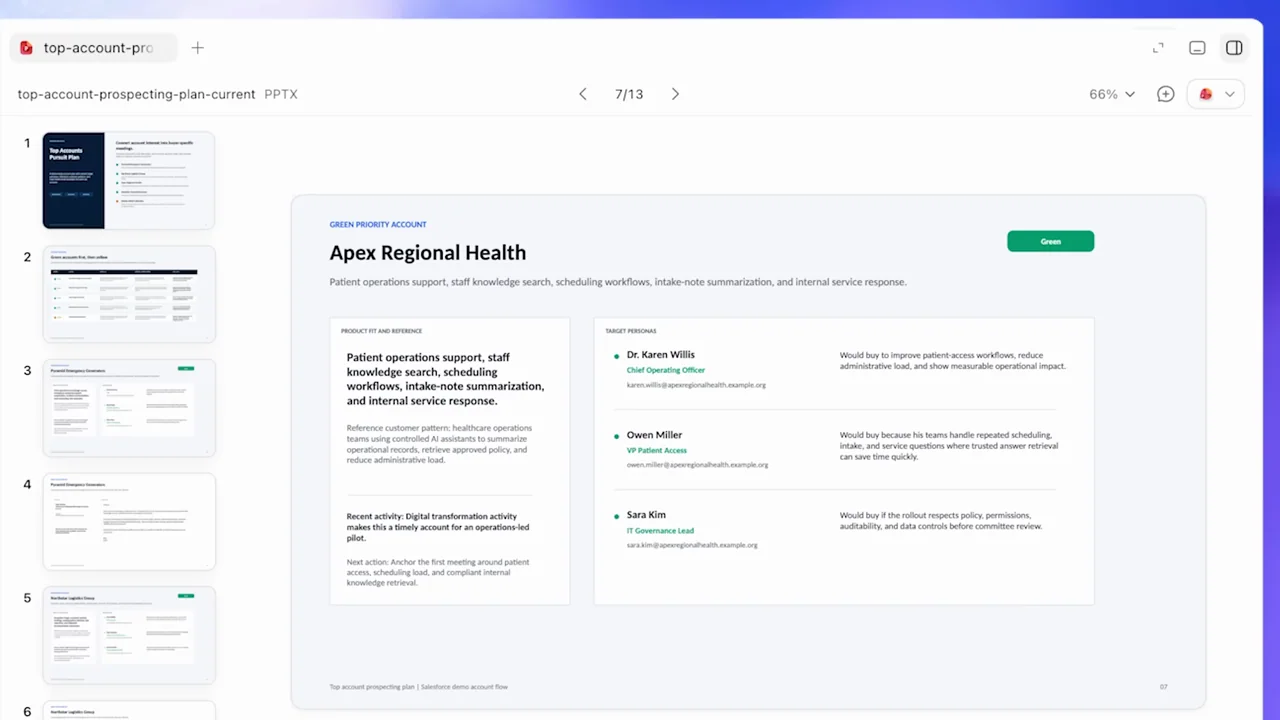Click the file name top-account-prospecting-plan-current

click(136, 94)
